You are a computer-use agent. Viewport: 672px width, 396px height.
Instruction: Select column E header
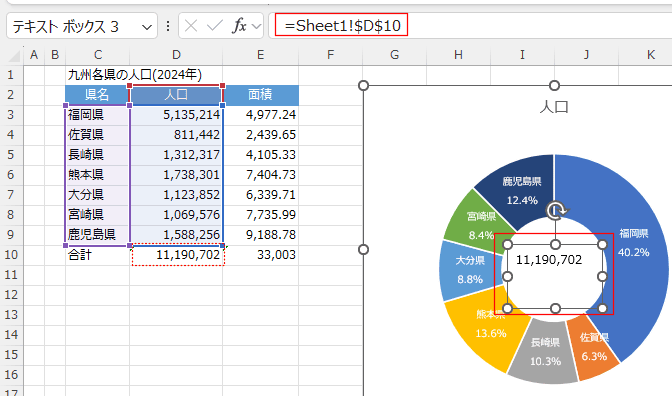[x=261, y=55]
